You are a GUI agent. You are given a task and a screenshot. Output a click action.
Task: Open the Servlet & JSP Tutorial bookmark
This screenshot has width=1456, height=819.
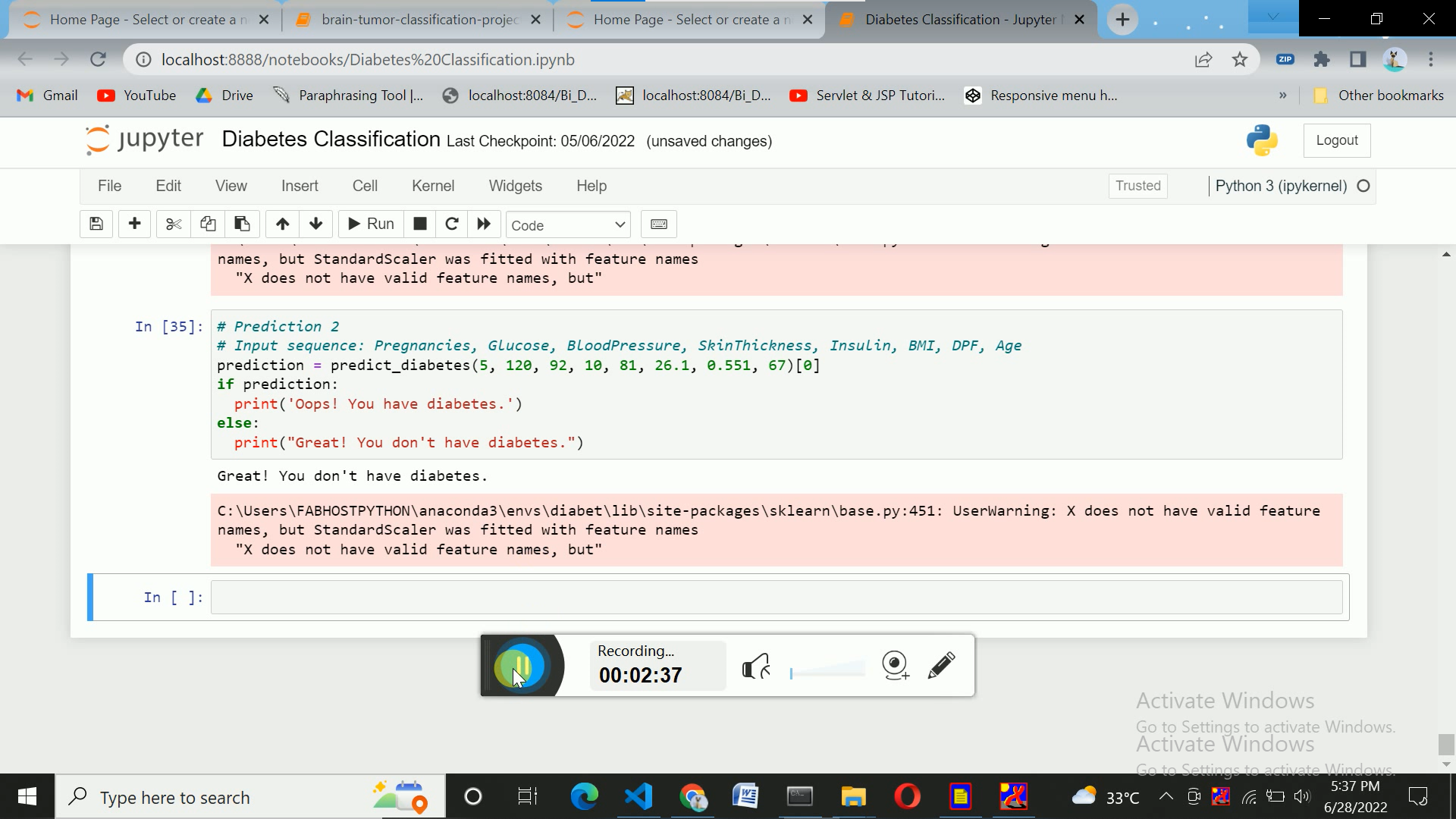868,96
